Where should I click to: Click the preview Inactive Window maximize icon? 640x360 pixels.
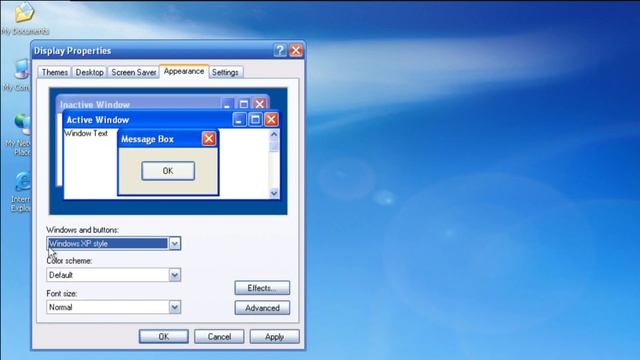[244, 104]
